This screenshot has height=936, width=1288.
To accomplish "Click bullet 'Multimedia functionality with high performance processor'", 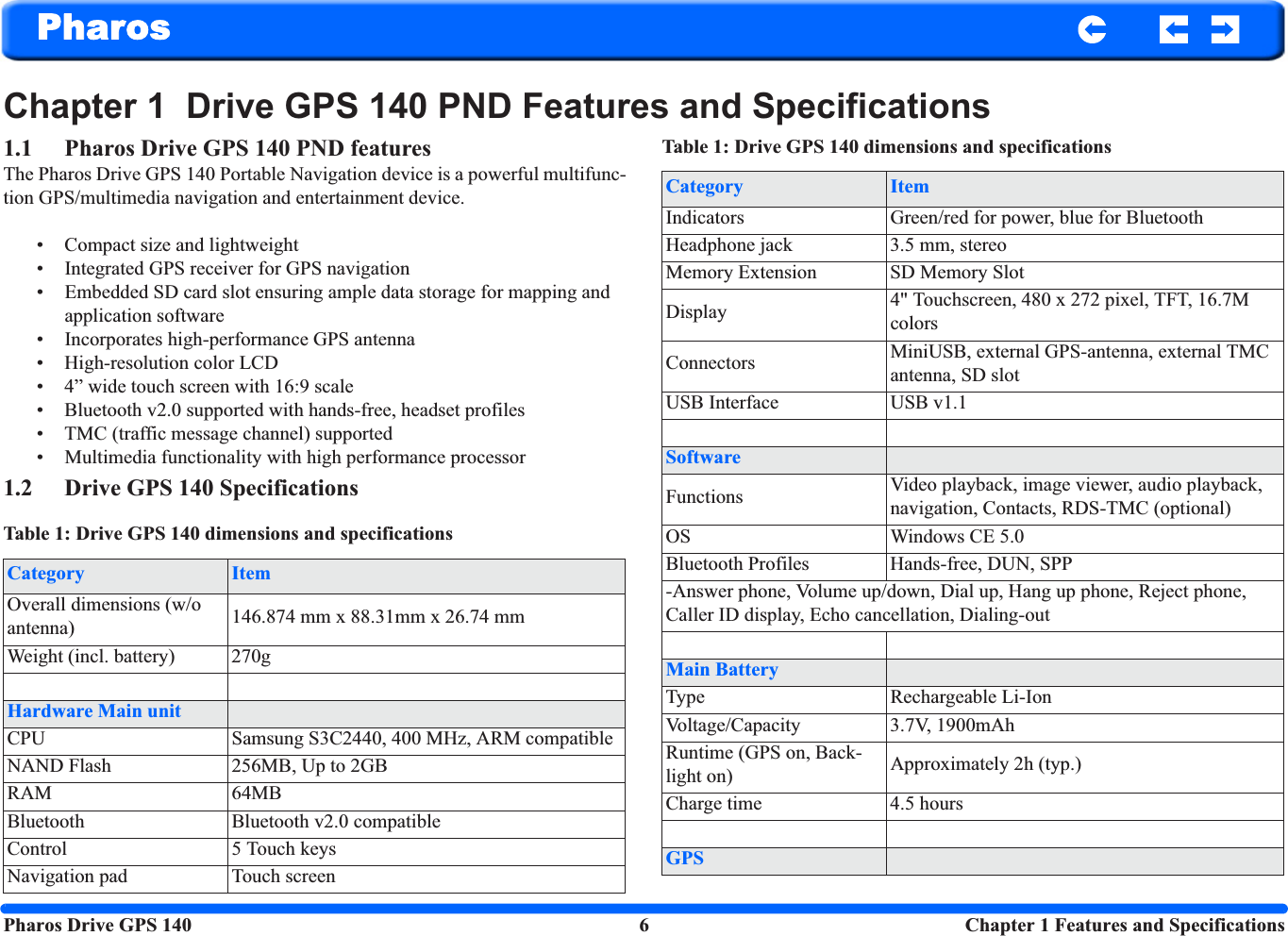I will point(295,458).
